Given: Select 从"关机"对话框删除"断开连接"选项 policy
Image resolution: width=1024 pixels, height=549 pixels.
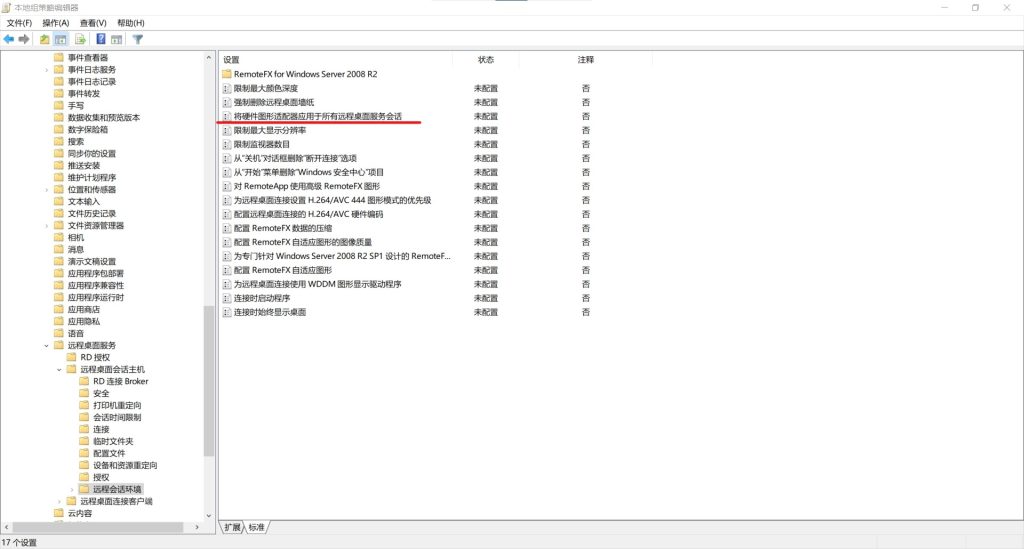Looking at the screenshot, I should 295,158.
